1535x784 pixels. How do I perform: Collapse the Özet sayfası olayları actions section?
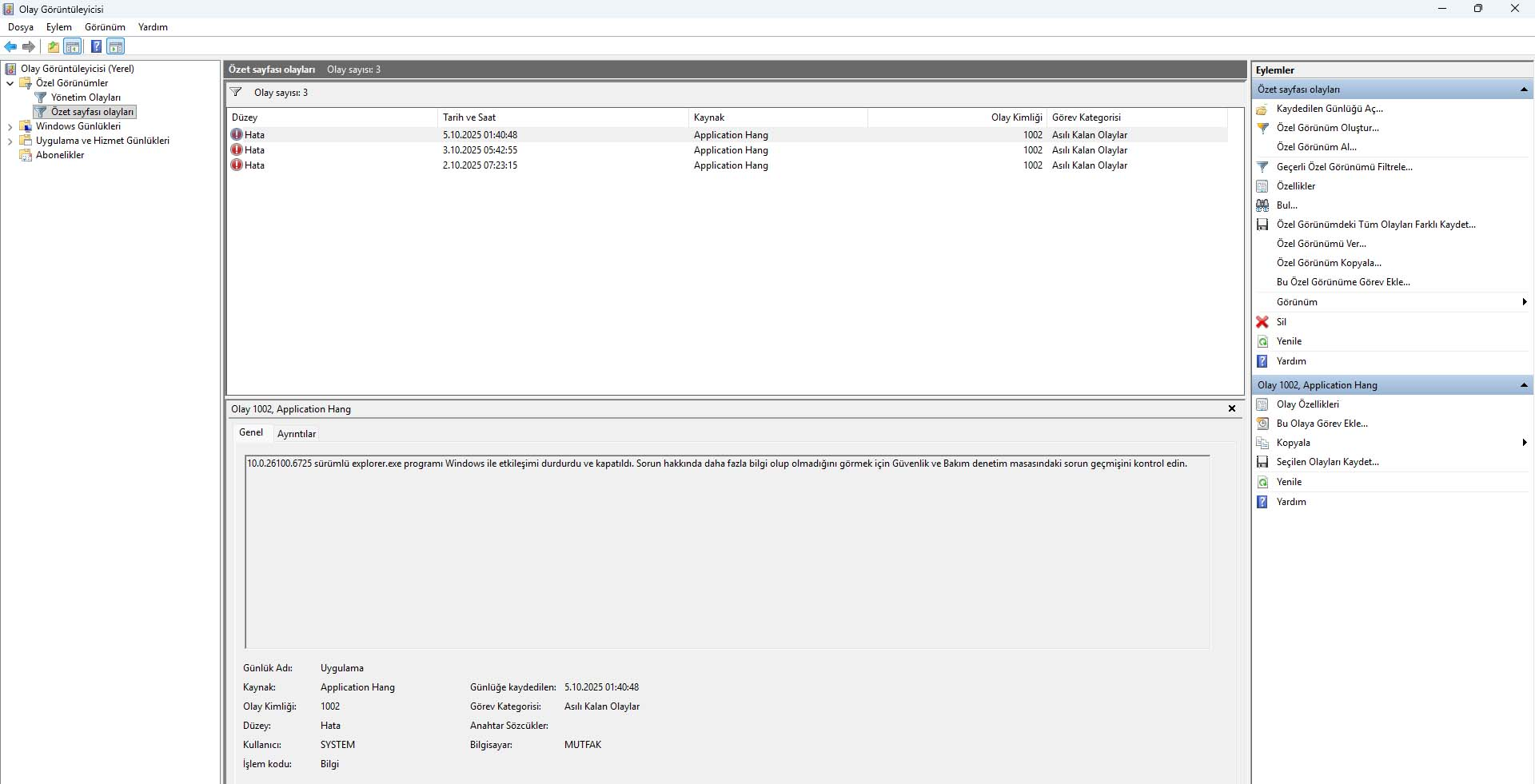[1524, 90]
